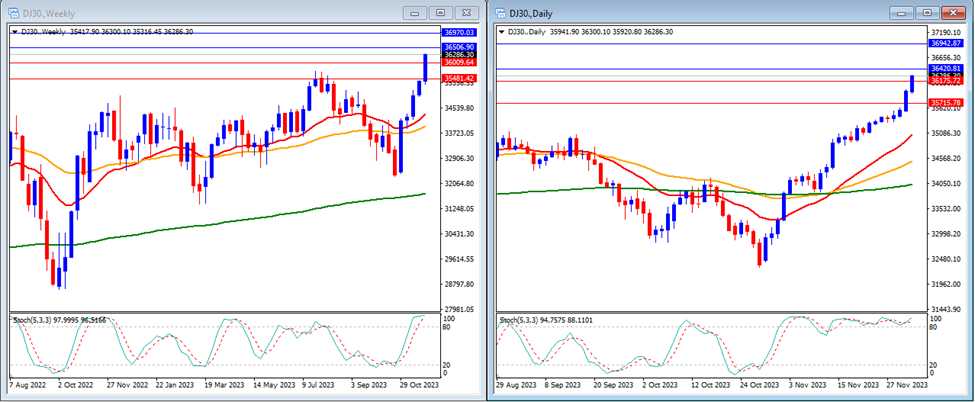Click the 35715.78 red price label
The image size is (975, 402).
tap(946, 103)
